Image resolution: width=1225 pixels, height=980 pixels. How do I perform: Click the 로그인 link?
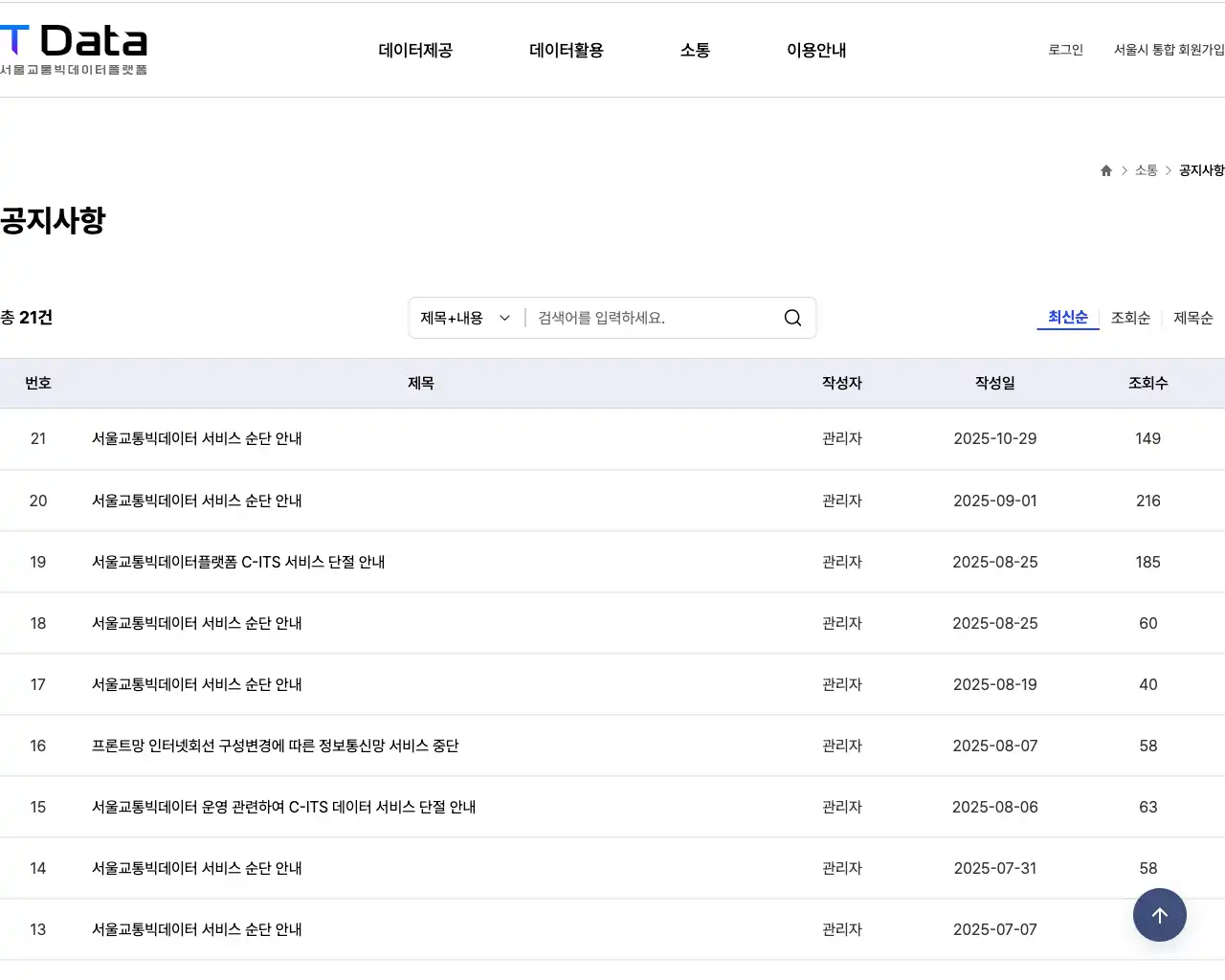coord(1065,50)
